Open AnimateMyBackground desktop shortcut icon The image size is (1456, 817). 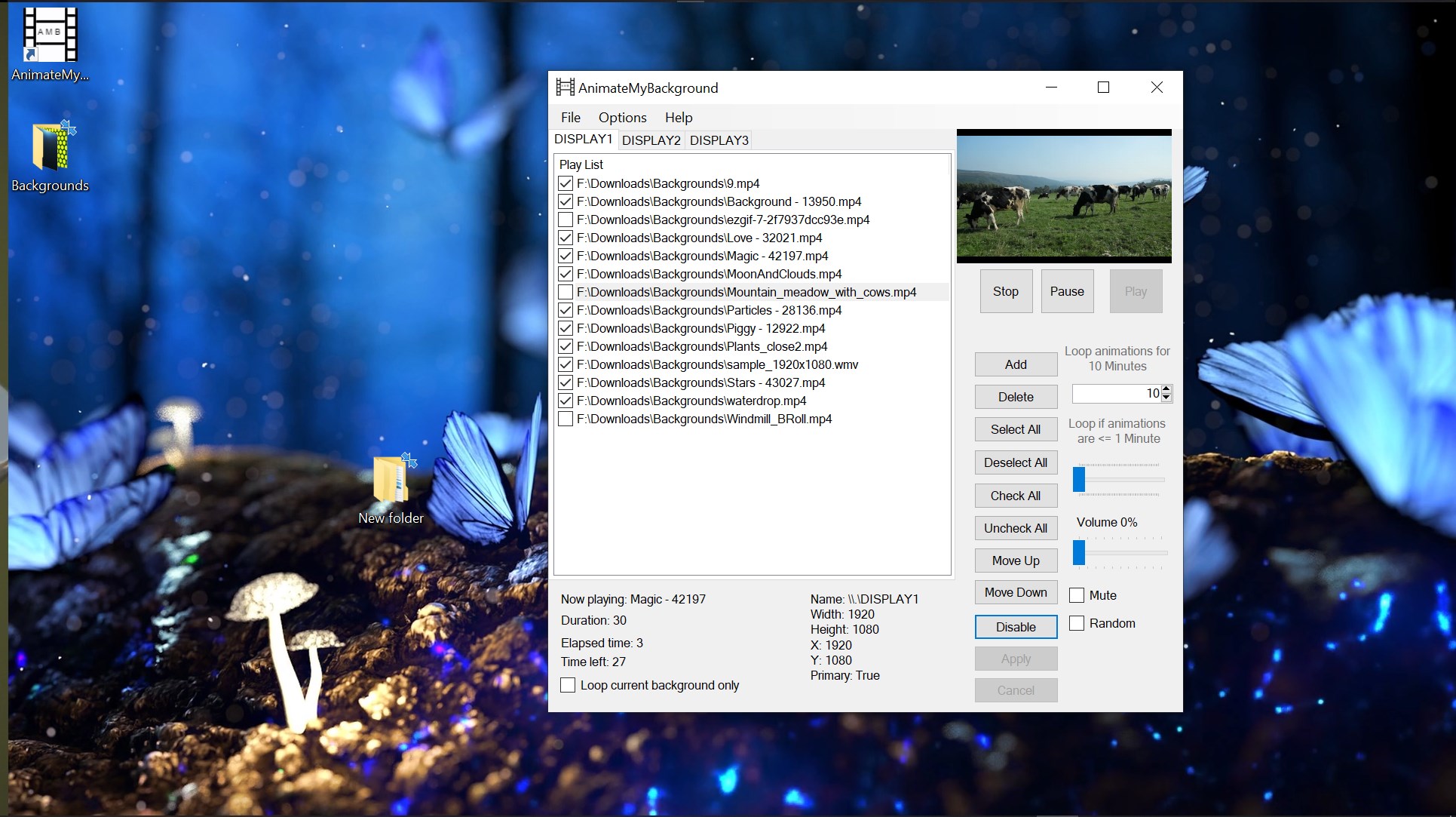[50, 36]
